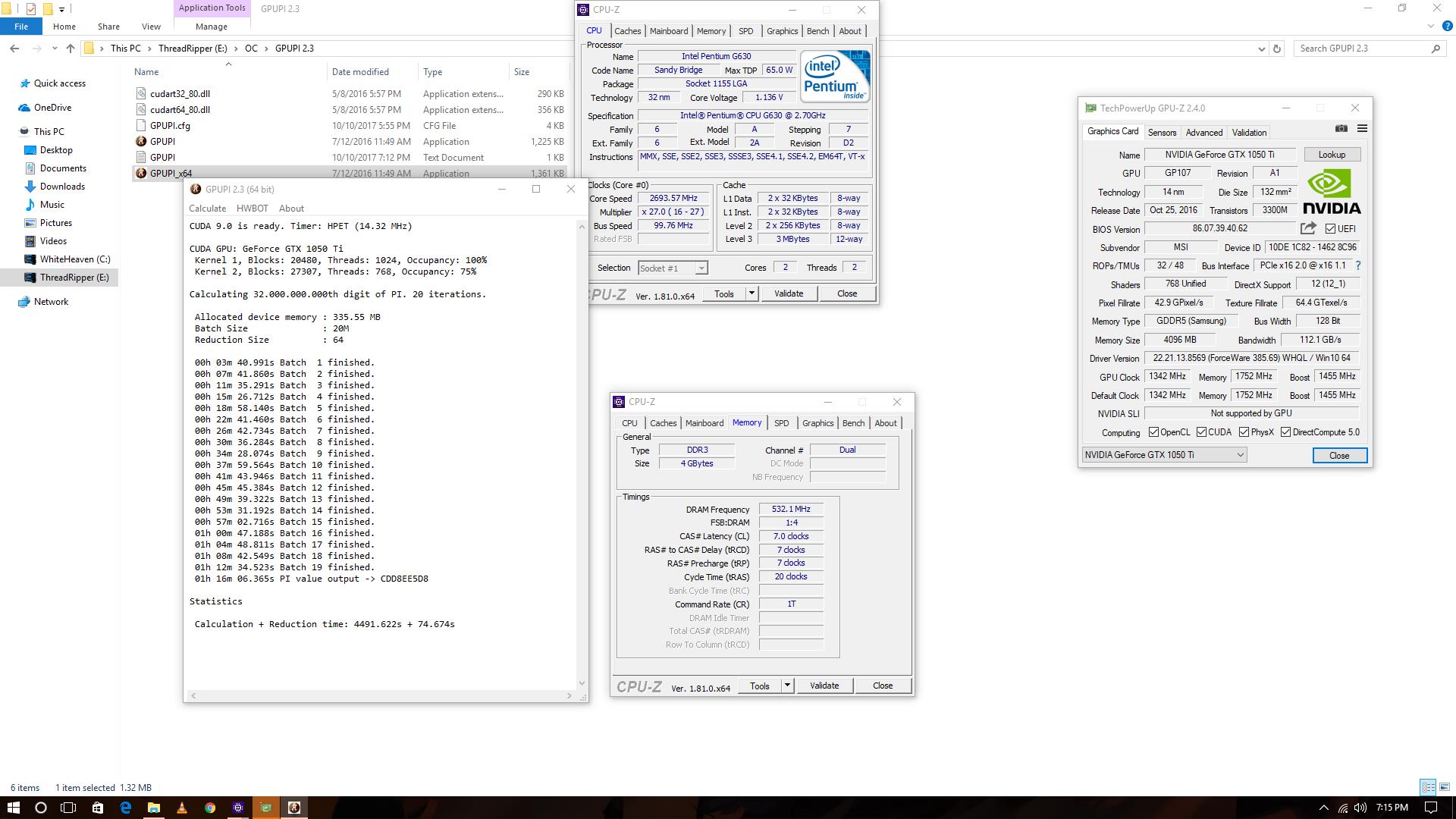Switch to the Caches tab in top CPU-Z
This screenshot has width=1456, height=819.
[x=627, y=31]
